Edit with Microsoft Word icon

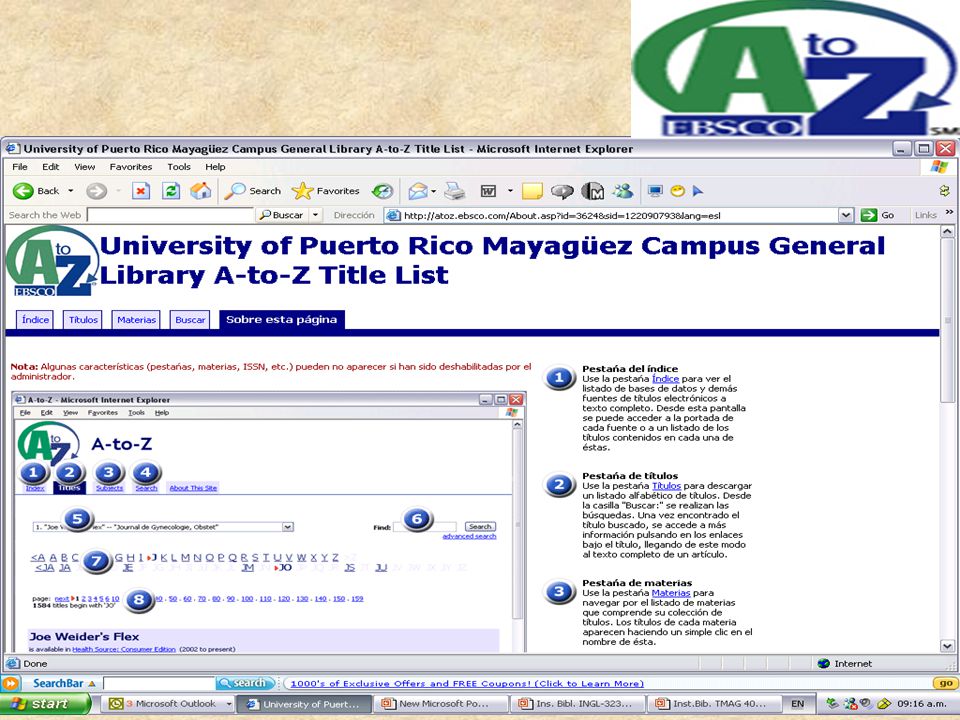pyautogui.click(x=488, y=191)
